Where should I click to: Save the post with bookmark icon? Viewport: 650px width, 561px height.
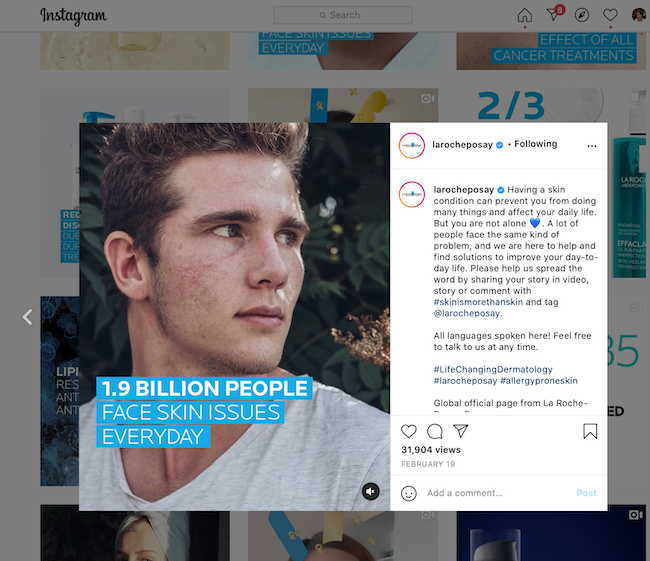pos(590,431)
